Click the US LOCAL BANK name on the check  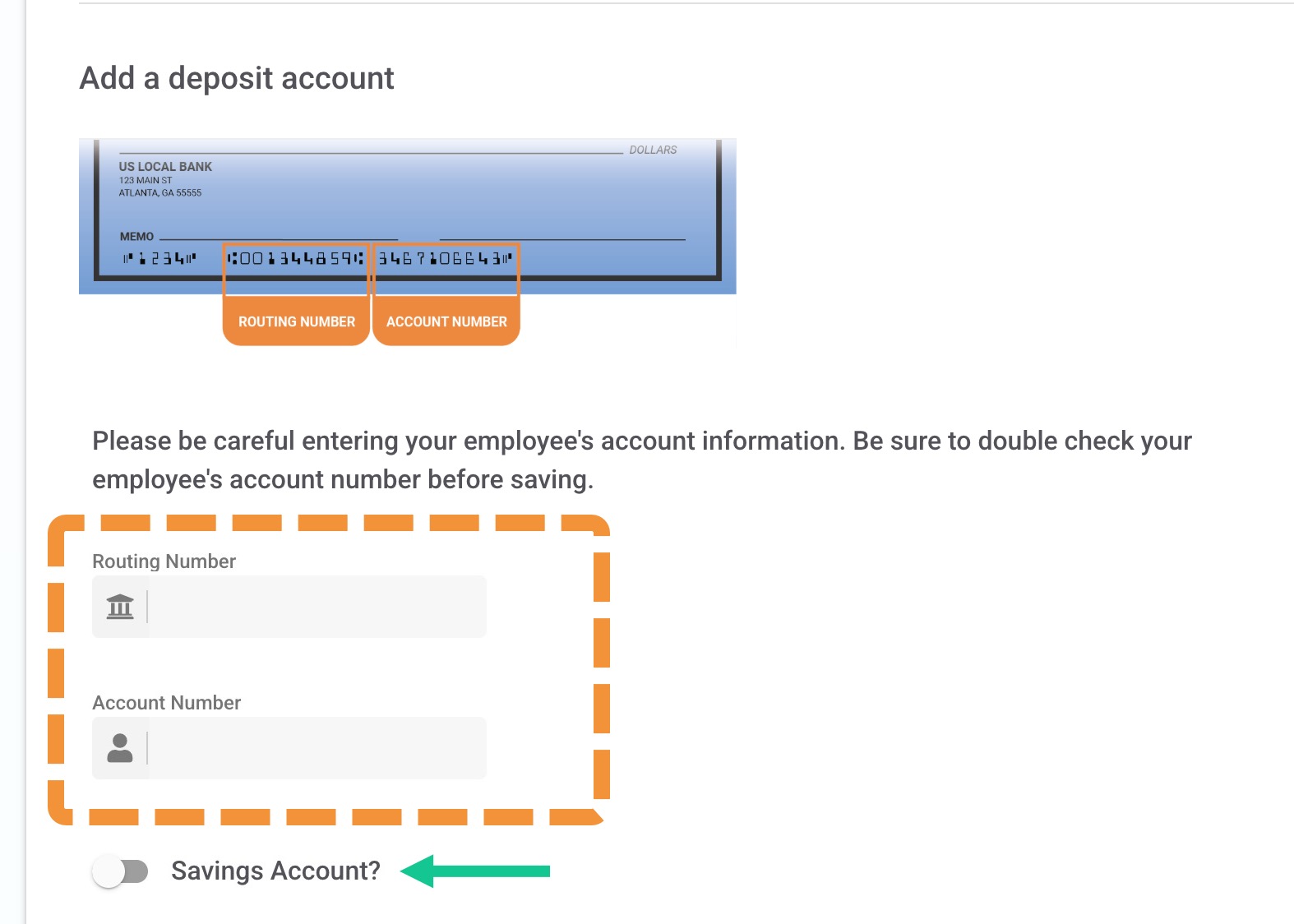pyautogui.click(x=165, y=167)
